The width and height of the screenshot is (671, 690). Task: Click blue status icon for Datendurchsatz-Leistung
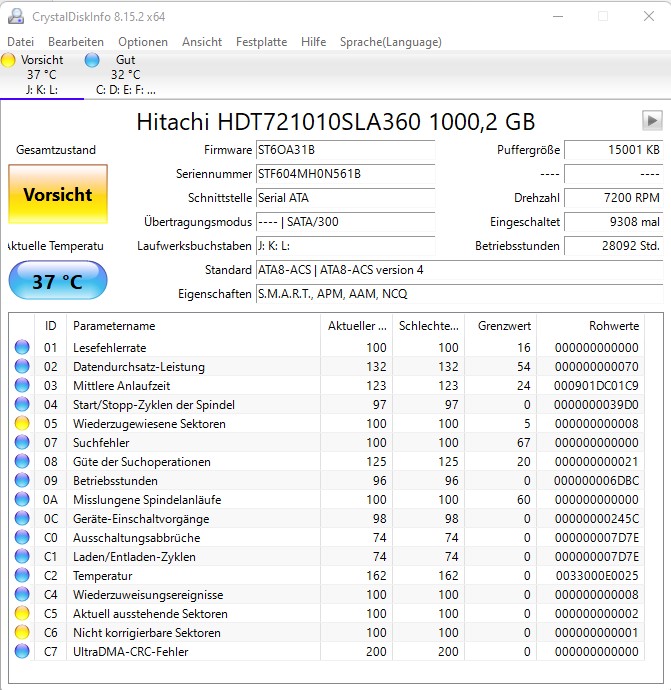tap(22, 366)
